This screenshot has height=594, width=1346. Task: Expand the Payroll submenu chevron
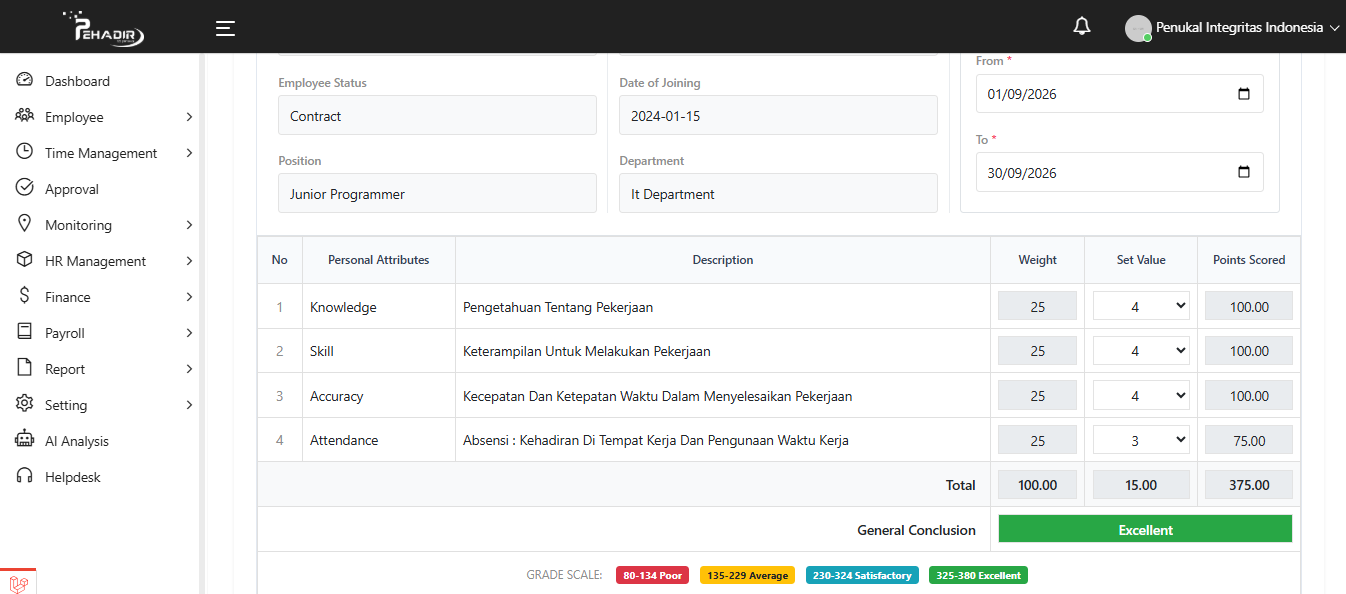click(x=189, y=333)
